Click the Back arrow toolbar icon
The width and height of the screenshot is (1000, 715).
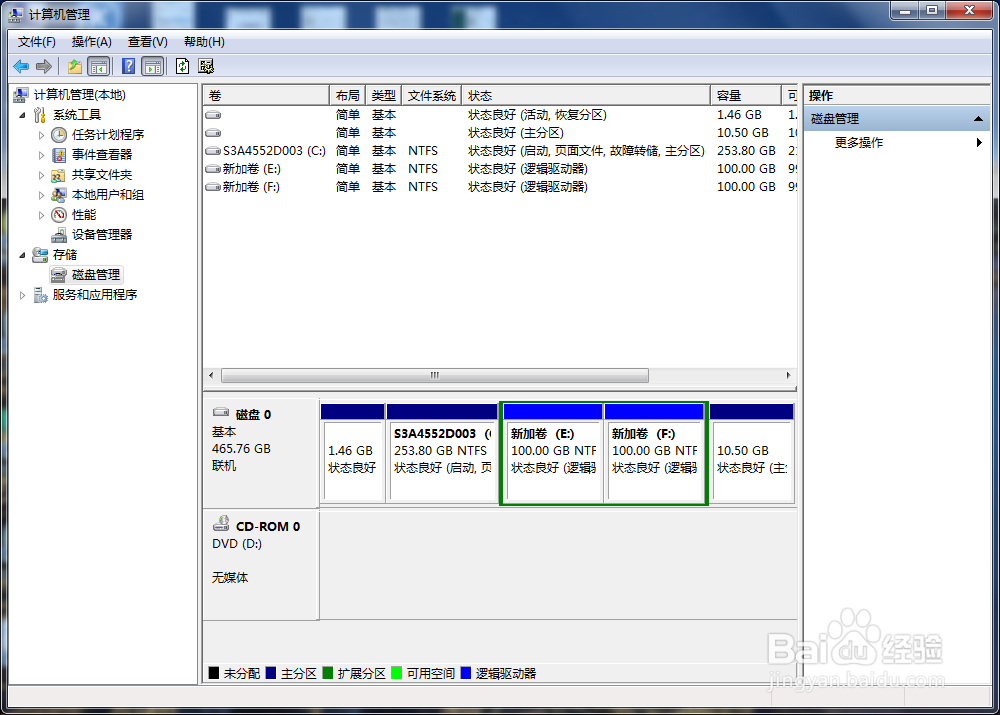pyautogui.click(x=21, y=66)
